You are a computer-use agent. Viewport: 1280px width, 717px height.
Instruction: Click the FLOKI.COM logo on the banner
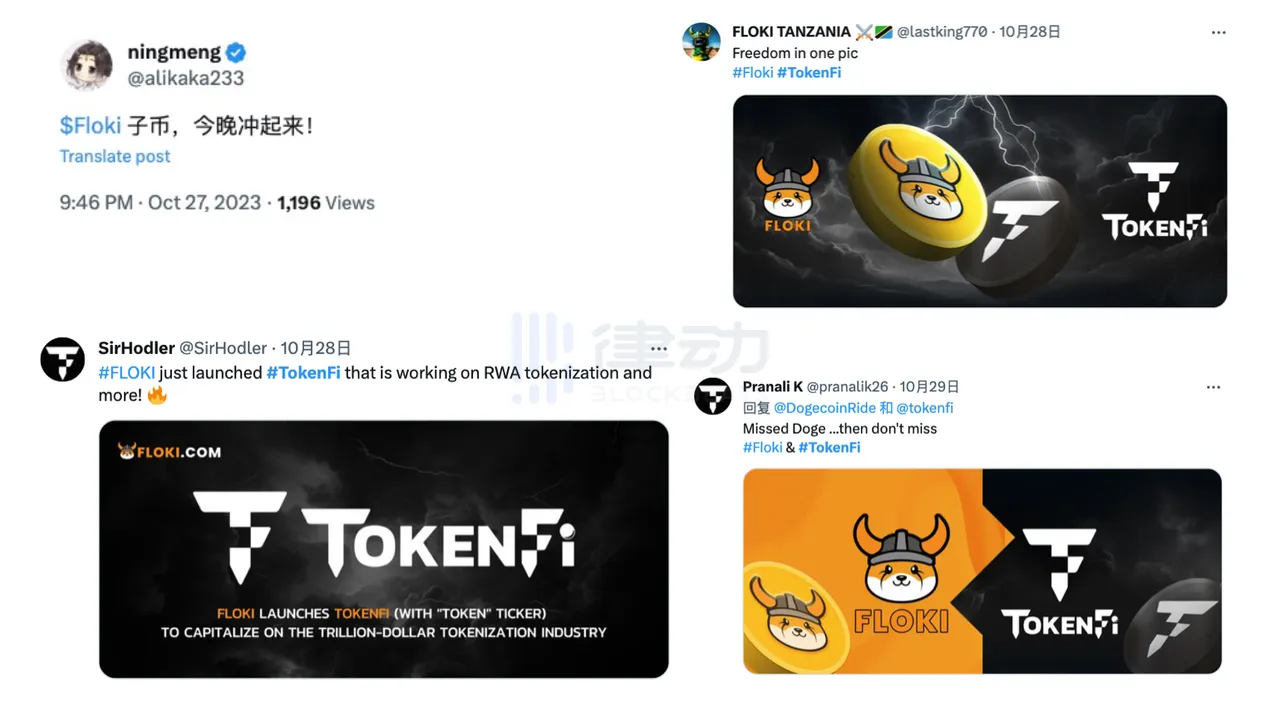pos(169,451)
